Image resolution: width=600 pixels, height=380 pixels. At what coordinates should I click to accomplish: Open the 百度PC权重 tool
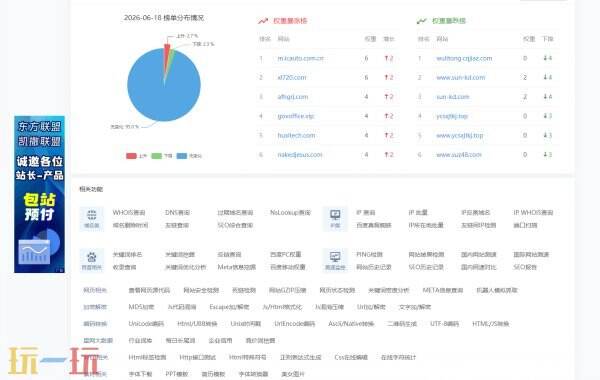[x=285, y=254]
